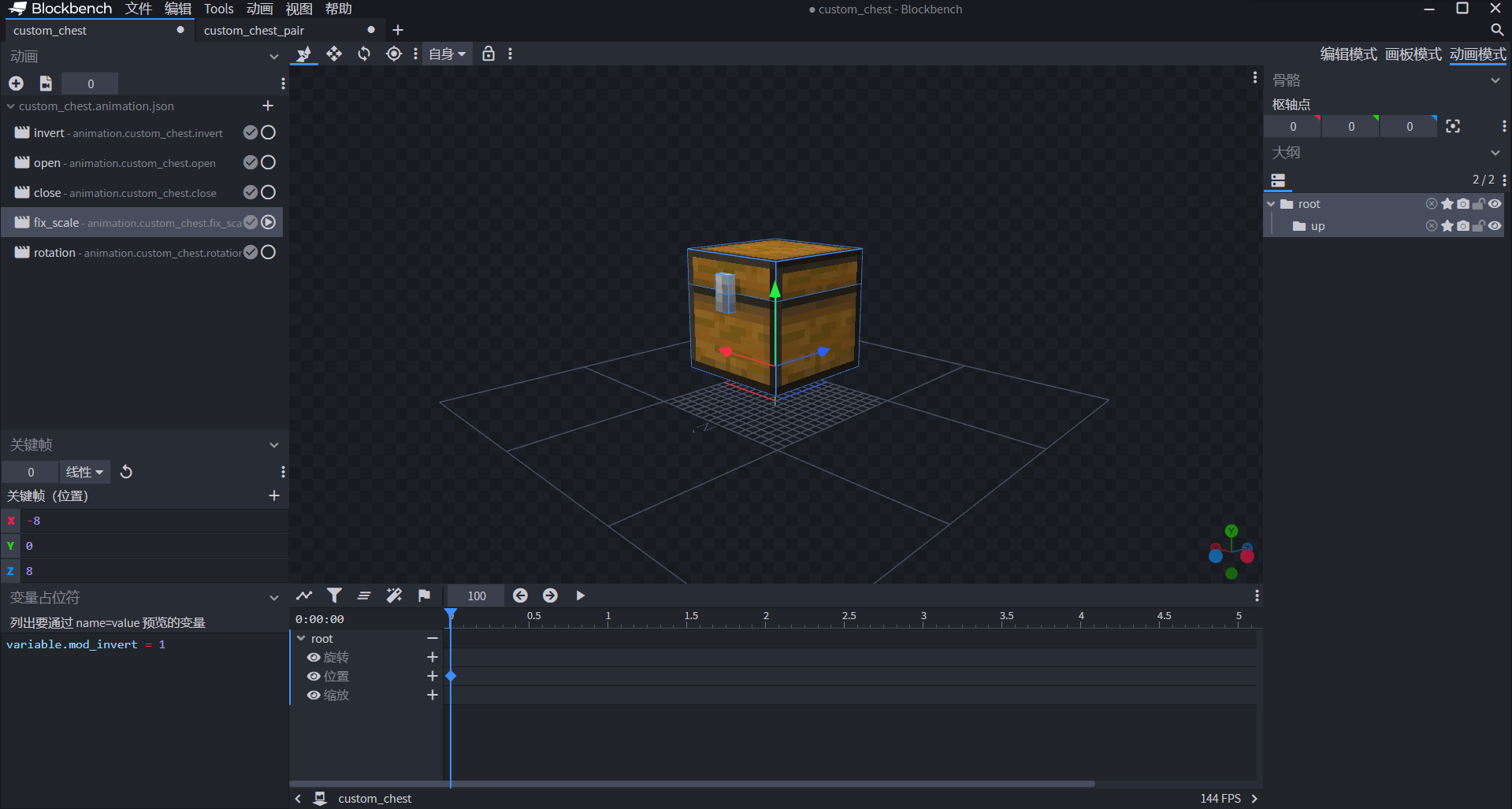
Task: Add animation to custom_chest.animation.json file
Action: coord(268,106)
